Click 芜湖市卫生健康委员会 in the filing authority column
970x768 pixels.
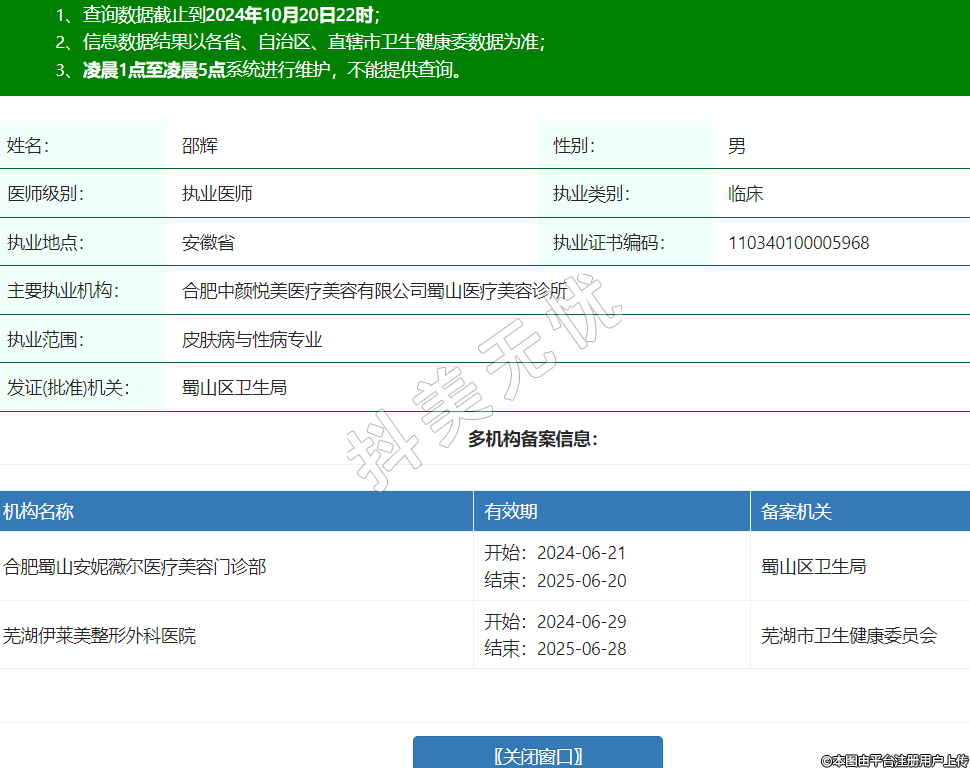(849, 635)
